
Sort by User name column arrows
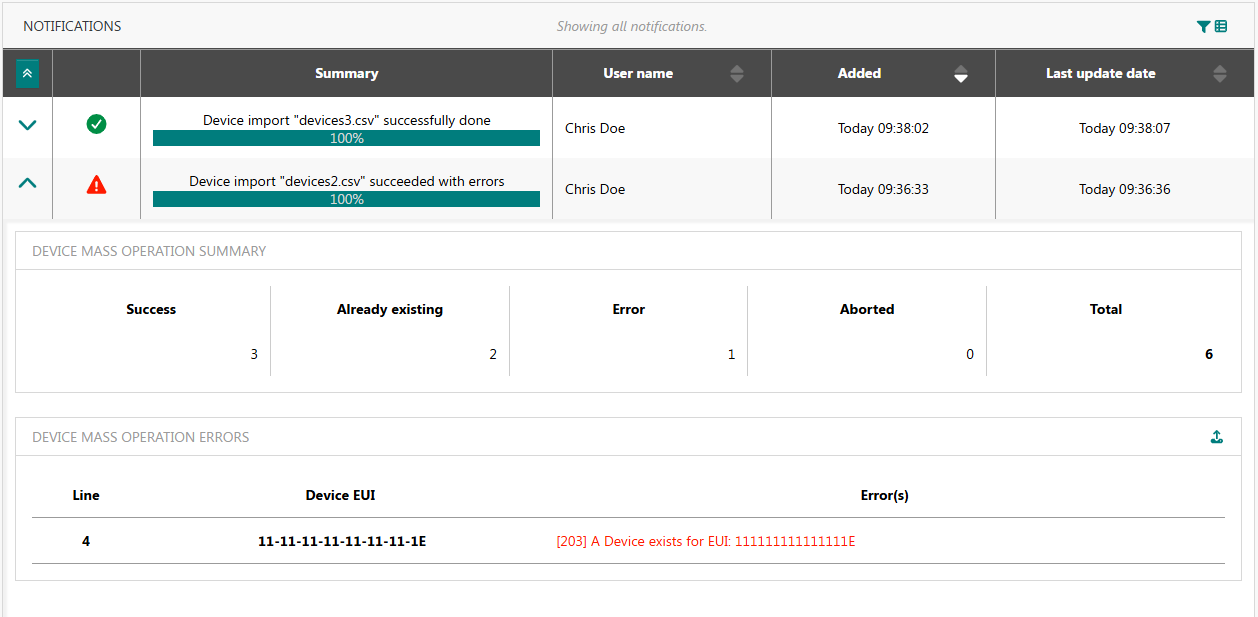pyautogui.click(x=737, y=73)
